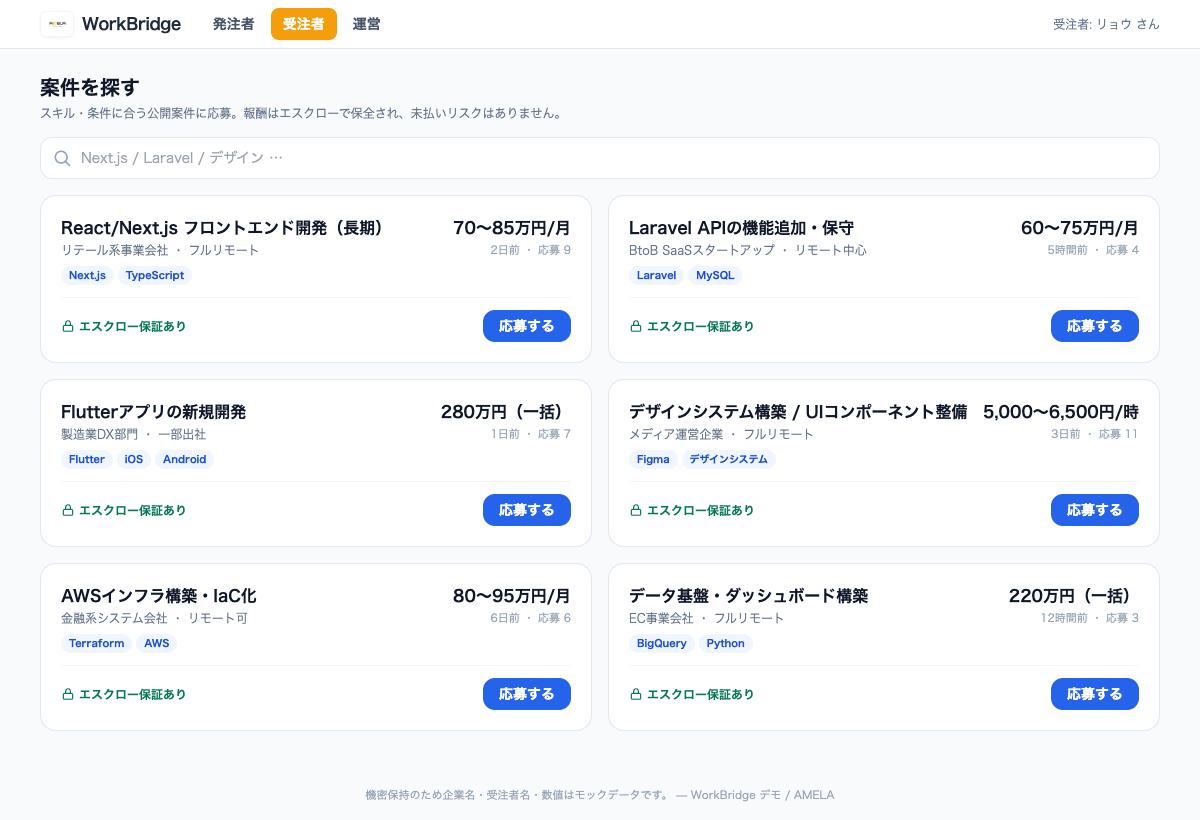Click lock icon on React/Next.js card

pos(68,326)
